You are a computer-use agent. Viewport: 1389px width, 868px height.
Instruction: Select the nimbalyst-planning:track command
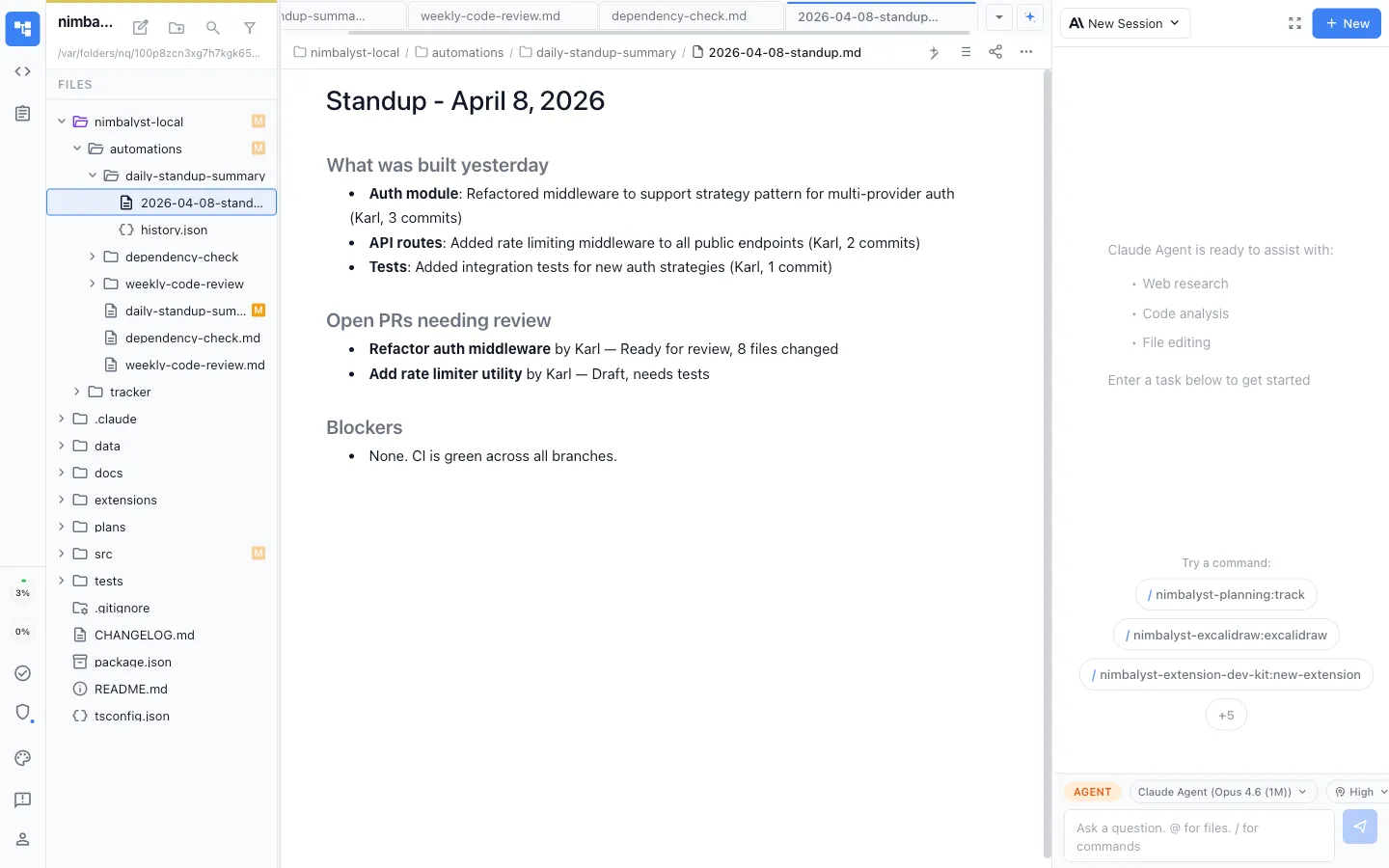(x=1226, y=595)
